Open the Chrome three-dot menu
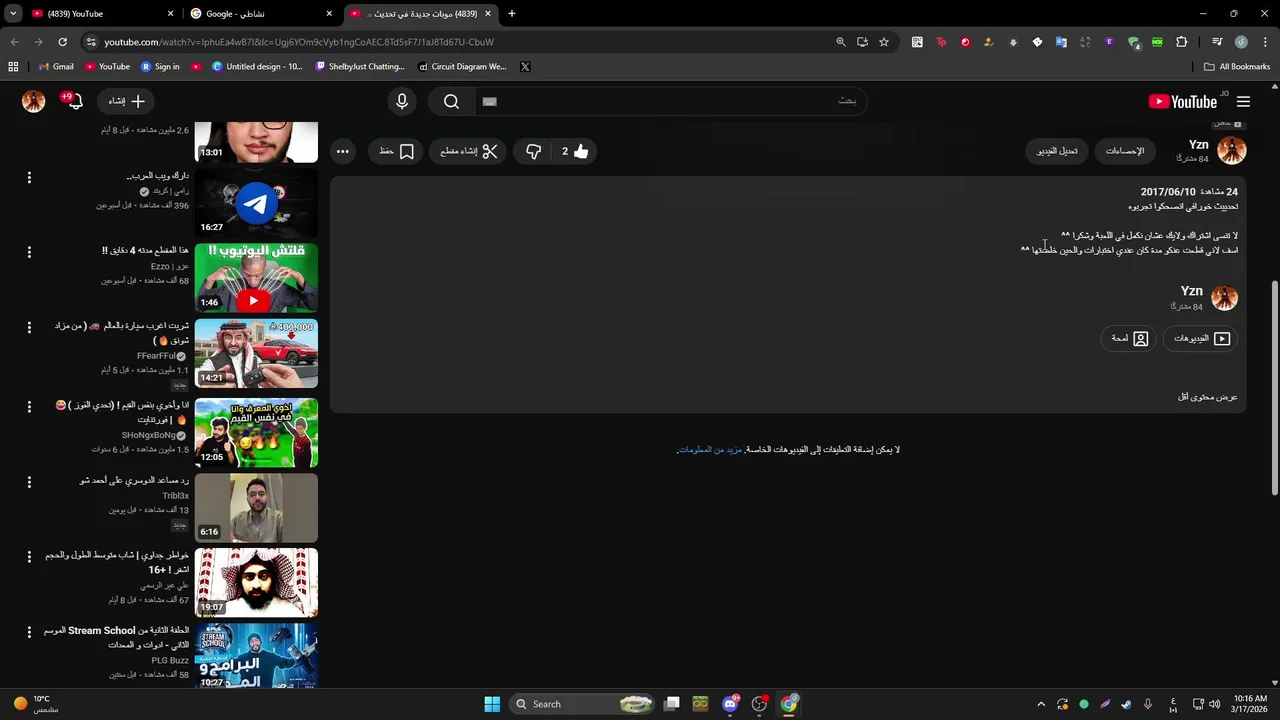 coord(1264,42)
